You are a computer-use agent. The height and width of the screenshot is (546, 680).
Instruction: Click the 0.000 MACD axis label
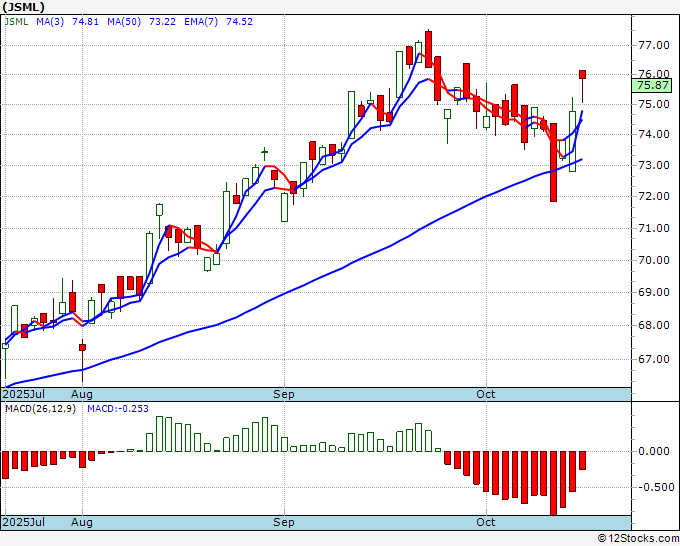654,451
